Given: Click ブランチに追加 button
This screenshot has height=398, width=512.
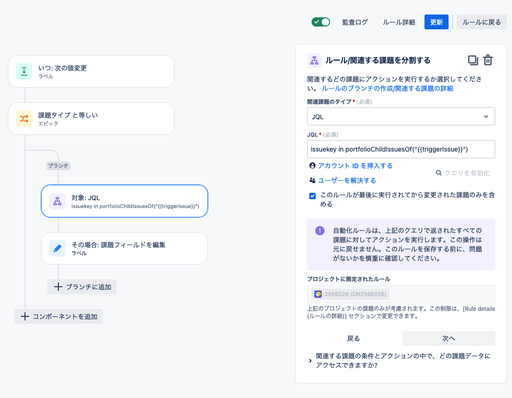Looking at the screenshot, I should tap(82, 287).
